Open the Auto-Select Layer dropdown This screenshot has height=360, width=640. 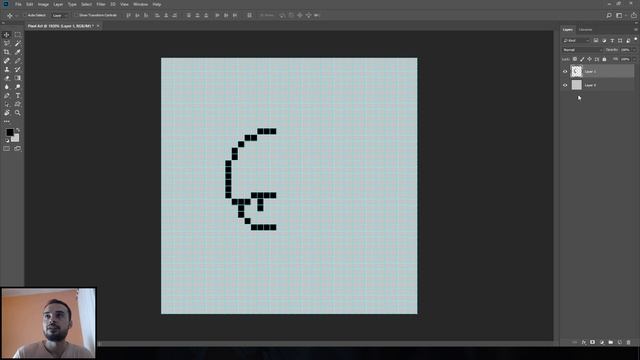(60, 16)
